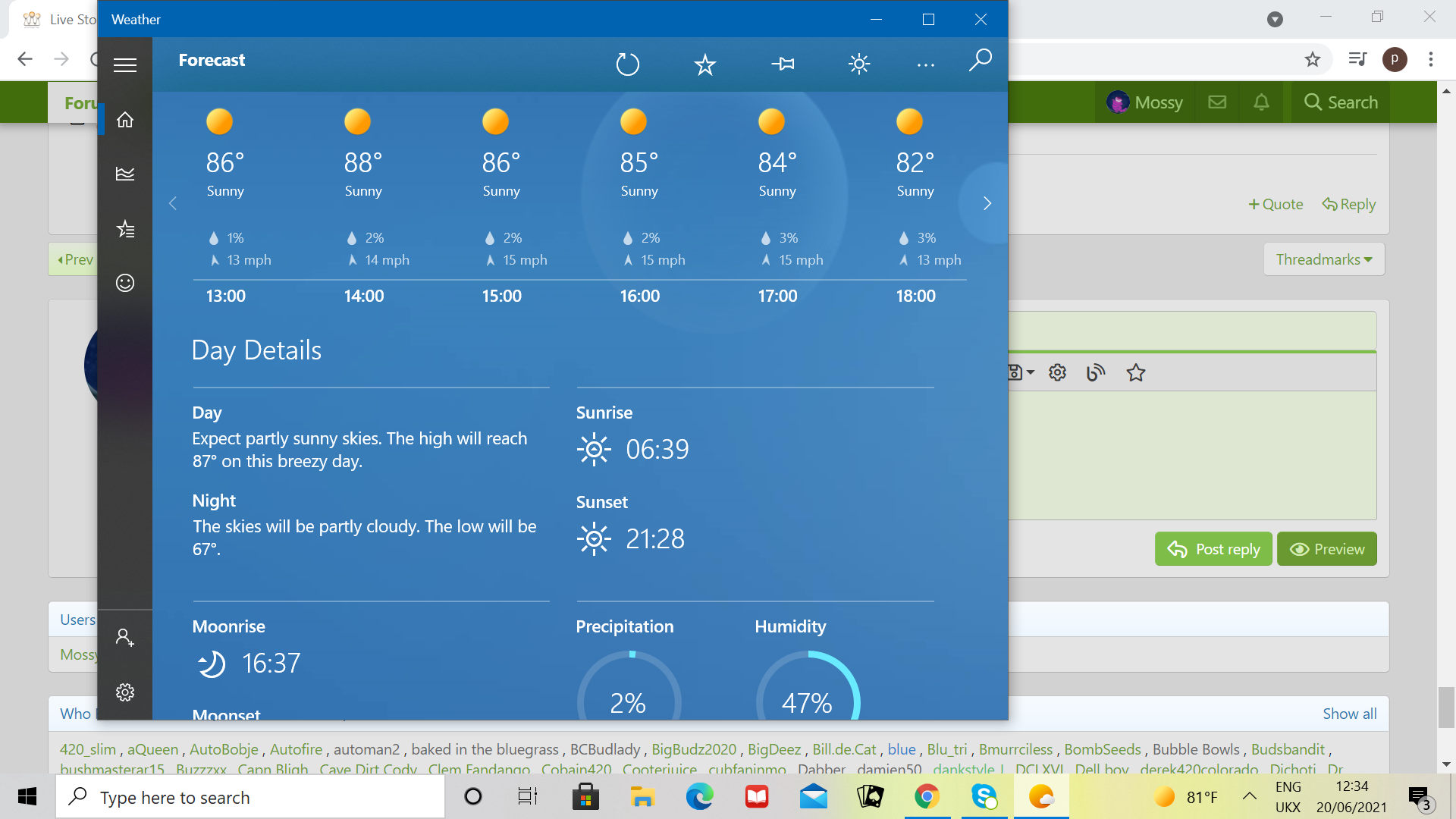Open the Mail app from the taskbar
This screenshot has width=1456, height=819.
tap(813, 797)
